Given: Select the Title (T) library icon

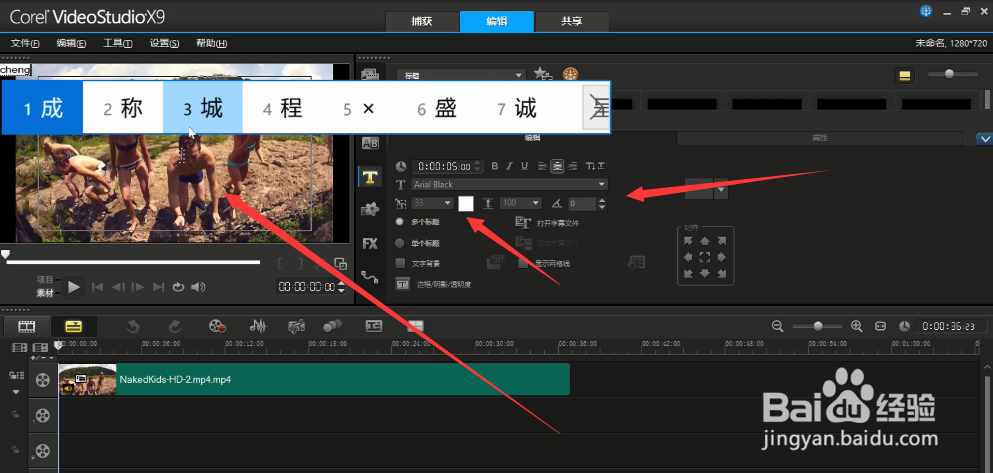Looking at the screenshot, I should [370, 177].
